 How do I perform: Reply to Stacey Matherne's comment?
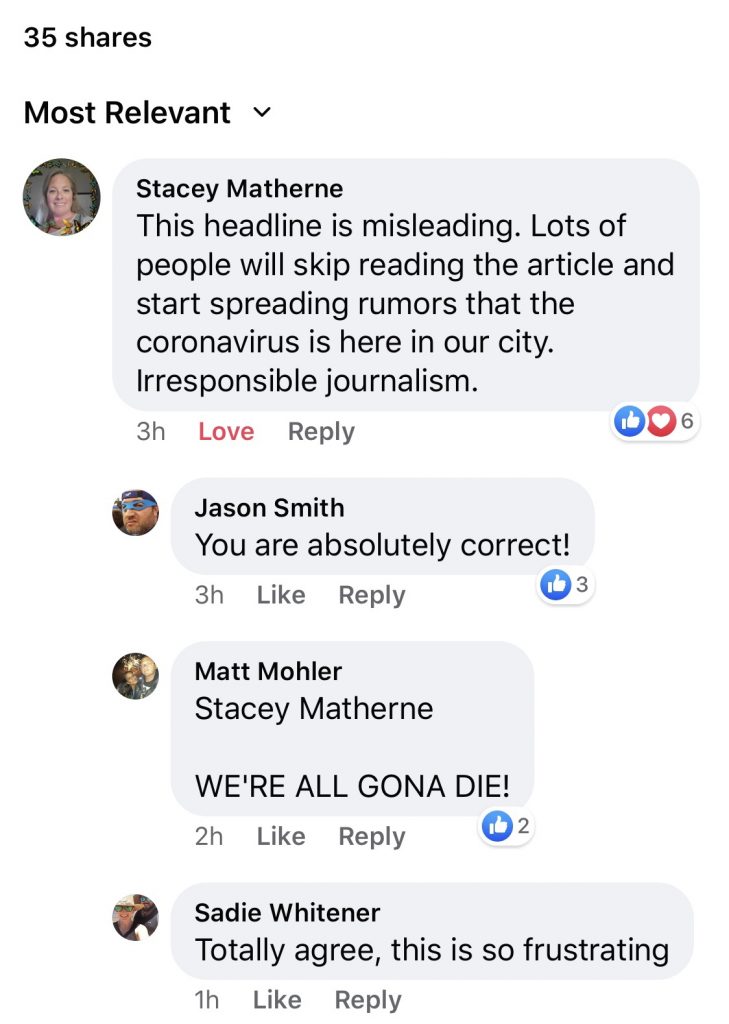coord(321,432)
